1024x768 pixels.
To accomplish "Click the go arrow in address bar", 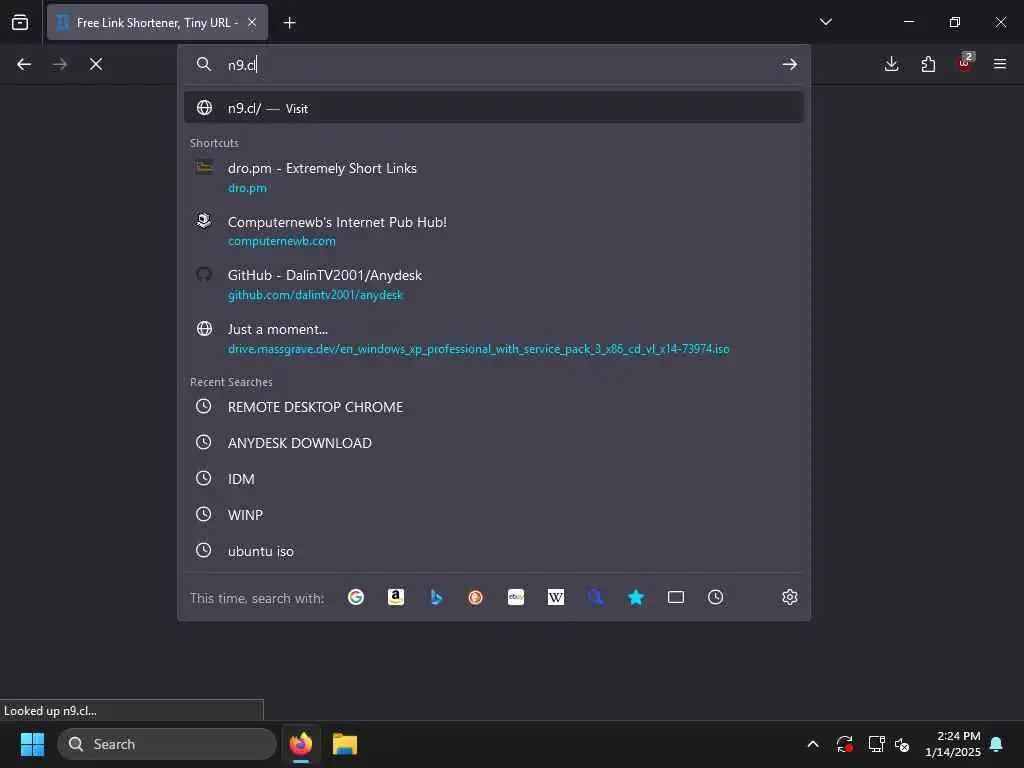I will tap(790, 64).
